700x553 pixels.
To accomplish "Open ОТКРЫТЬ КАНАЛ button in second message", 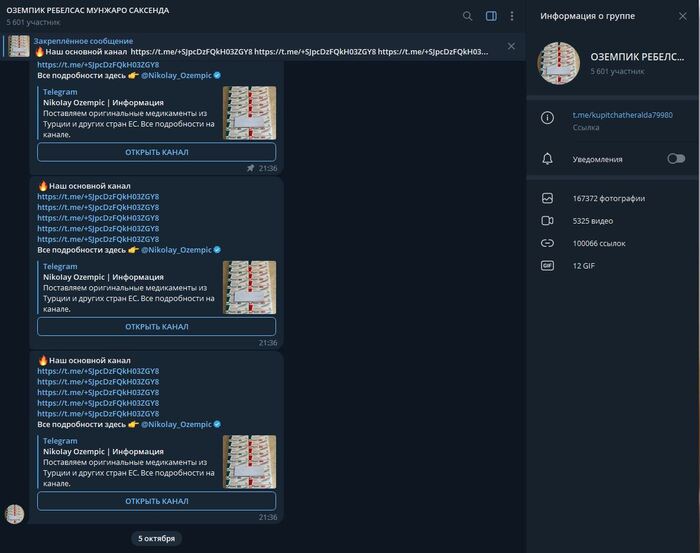I will pos(157,327).
